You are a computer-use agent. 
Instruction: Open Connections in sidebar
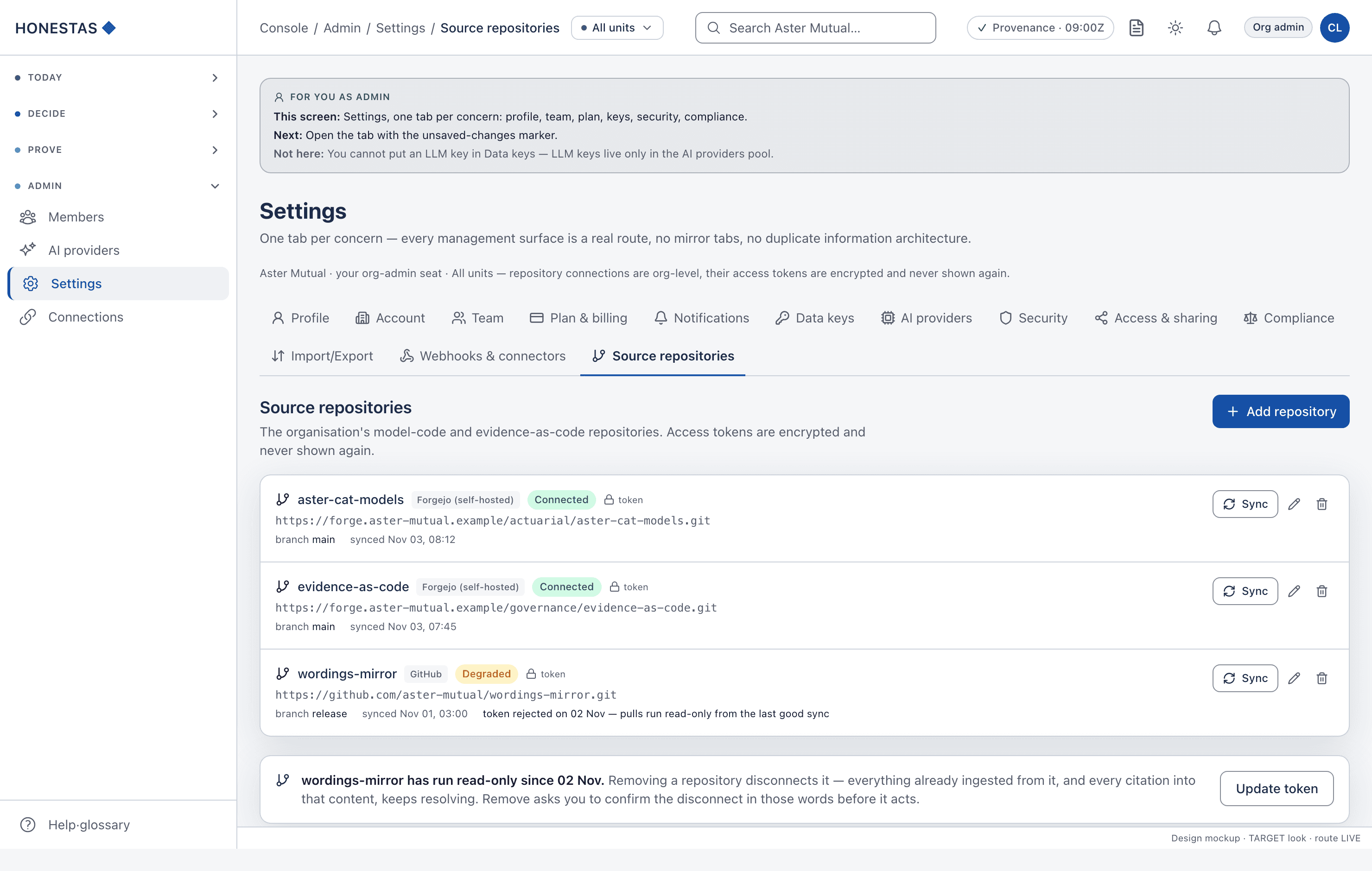click(118, 317)
